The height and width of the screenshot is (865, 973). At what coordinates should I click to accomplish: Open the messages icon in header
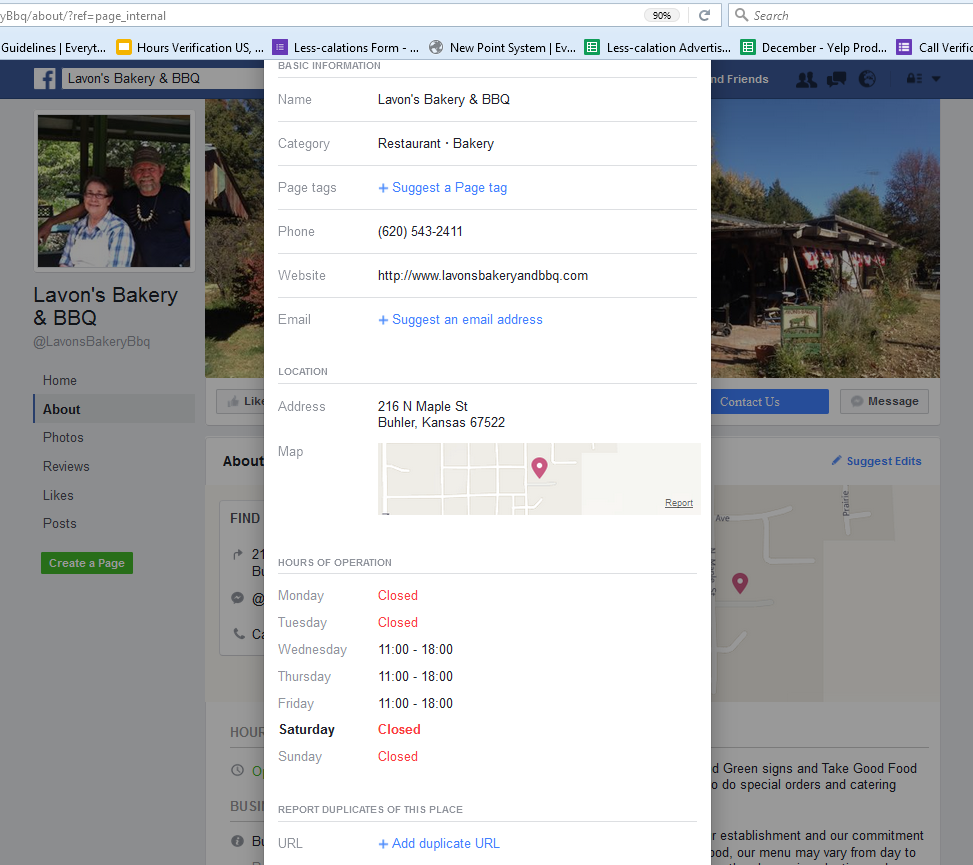click(836, 79)
